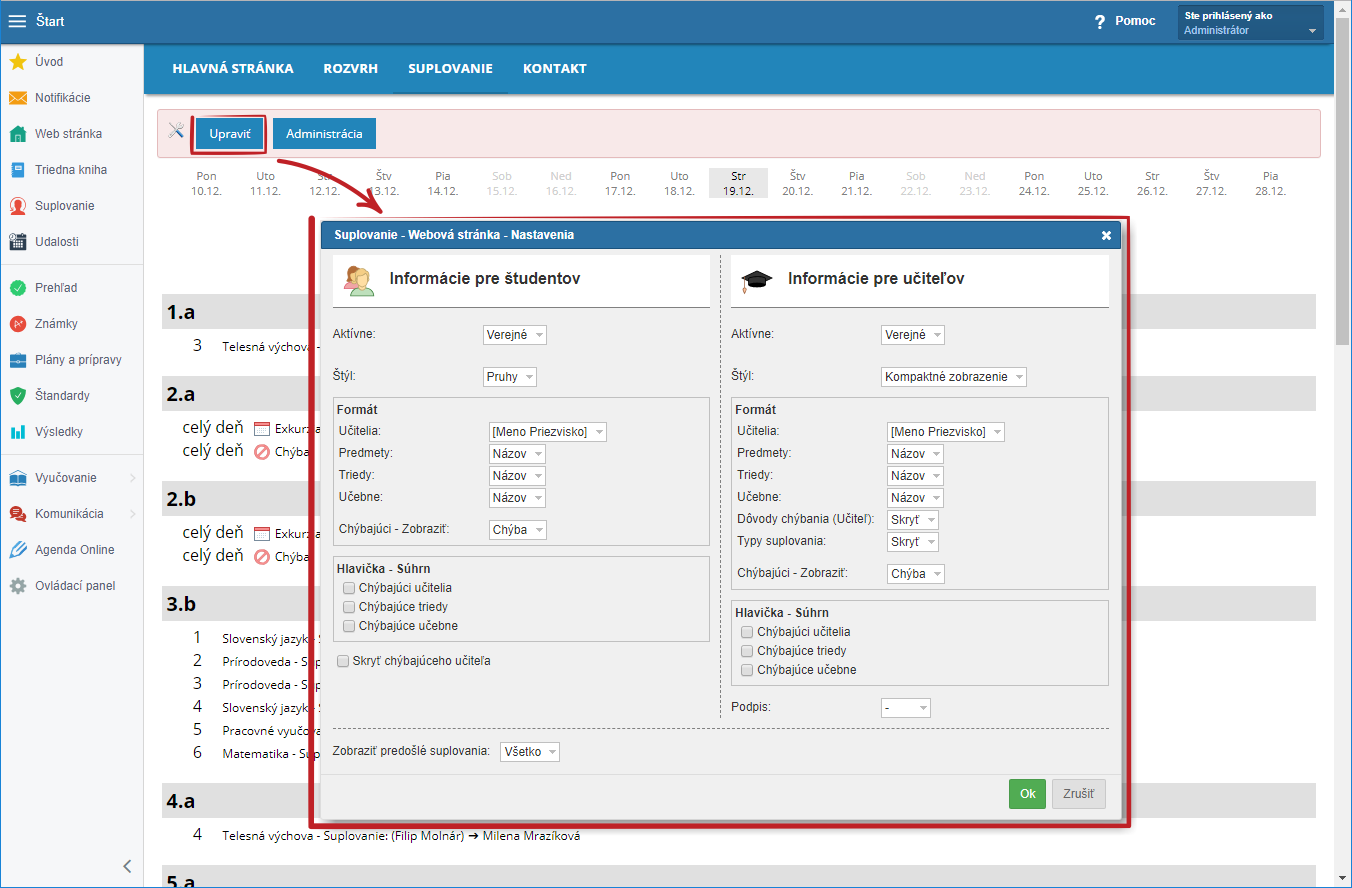1352x888 pixels.
Task: Toggle students Chýbajúci učitelia checkbox
Action: (x=349, y=588)
